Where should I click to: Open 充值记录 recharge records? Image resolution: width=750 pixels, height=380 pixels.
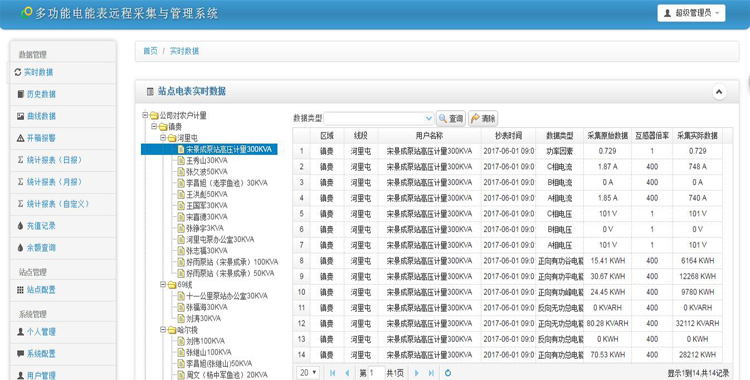[41, 226]
